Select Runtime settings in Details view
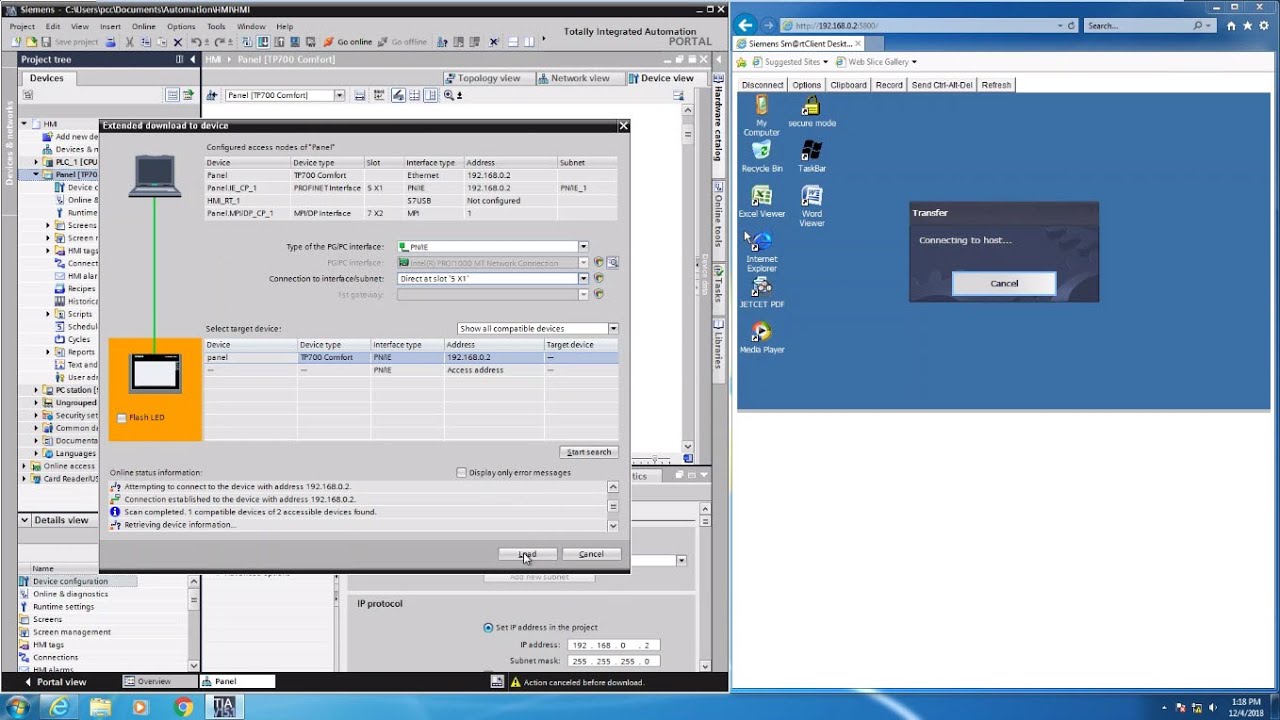The width and height of the screenshot is (1280, 720). [x=63, y=607]
